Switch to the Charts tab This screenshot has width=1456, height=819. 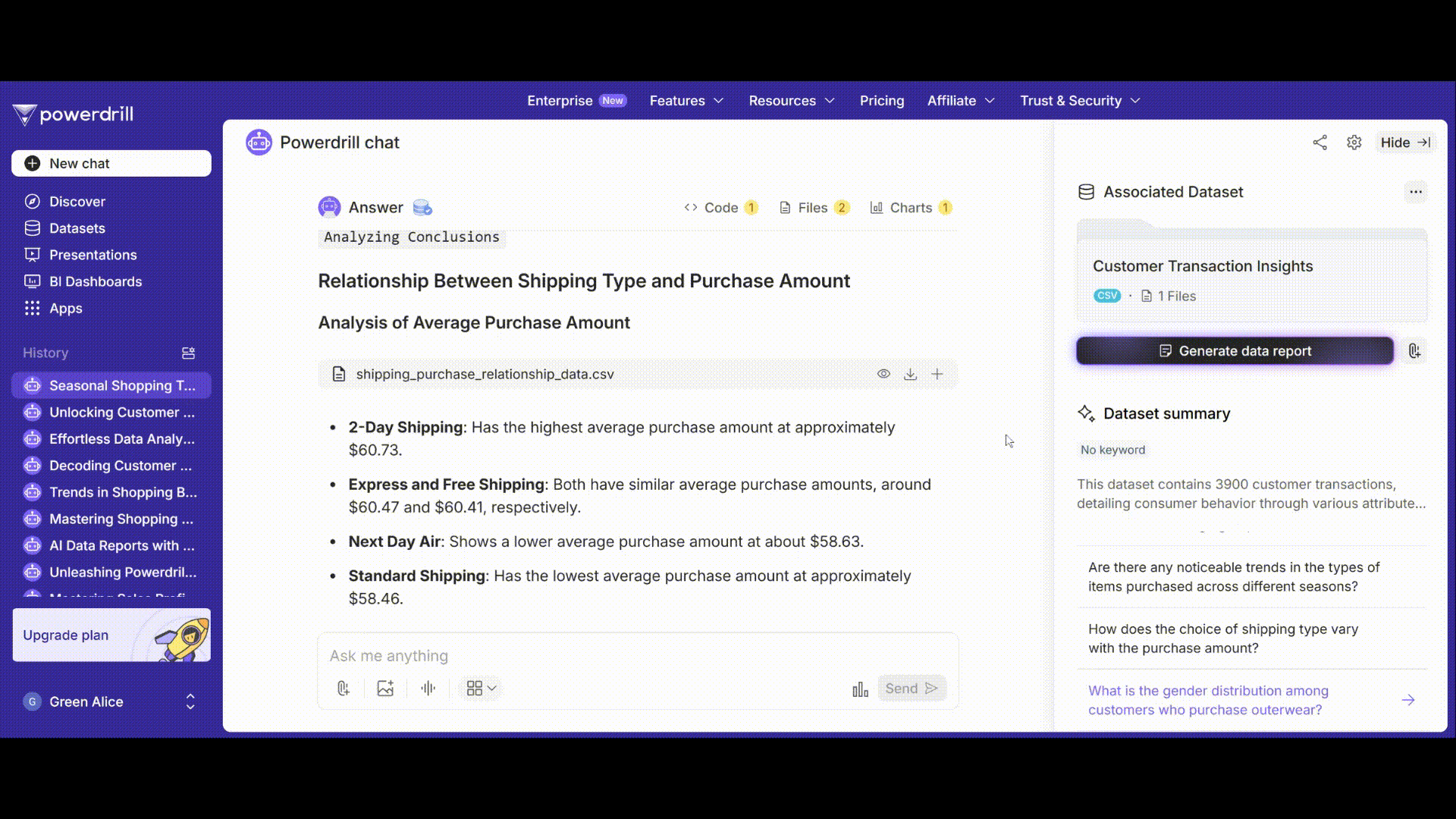point(911,208)
